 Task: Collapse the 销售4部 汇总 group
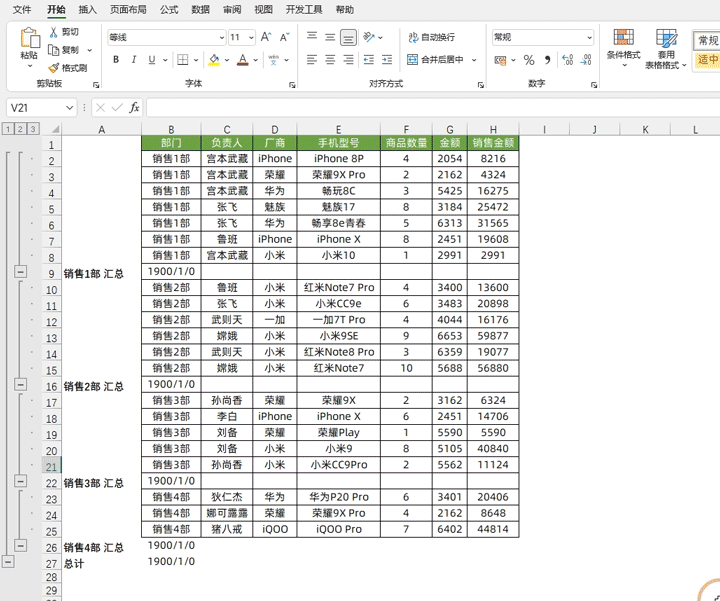20,545
